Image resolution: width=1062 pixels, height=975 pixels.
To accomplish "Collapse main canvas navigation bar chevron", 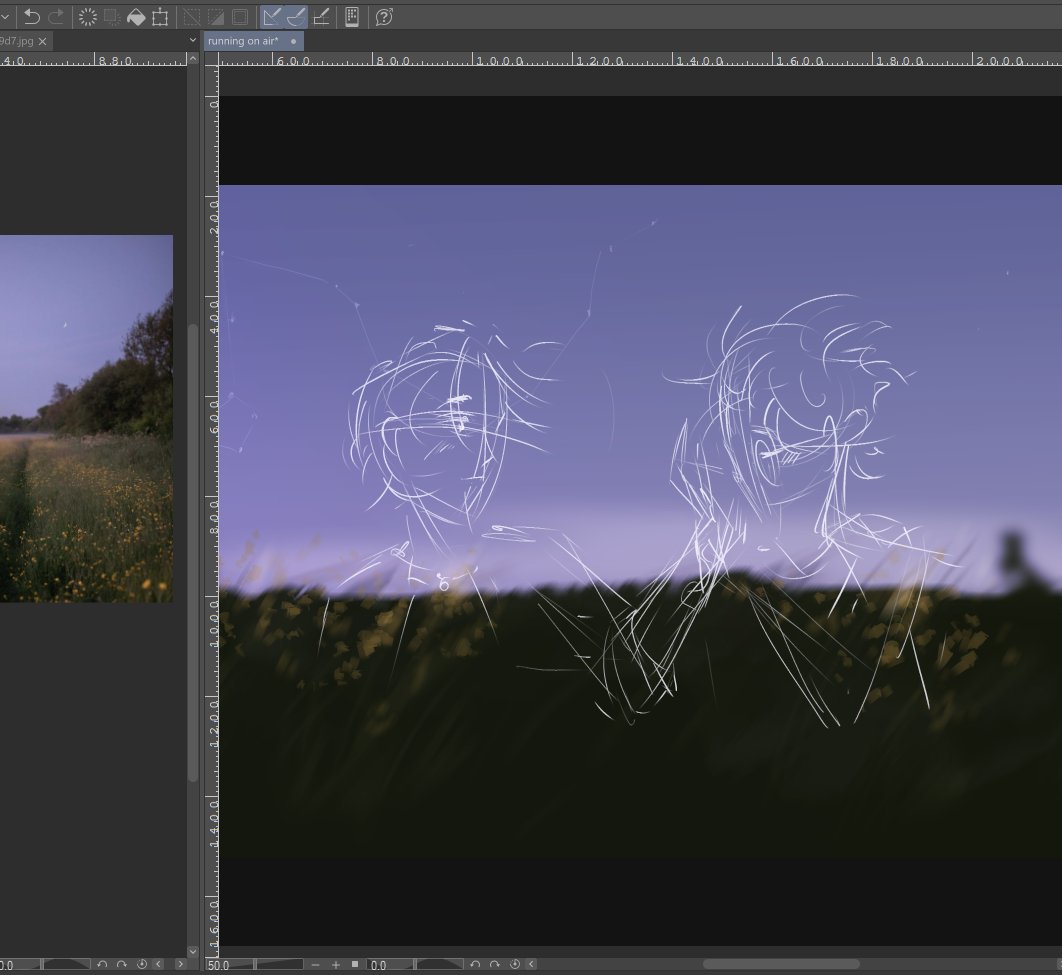I will [532, 964].
